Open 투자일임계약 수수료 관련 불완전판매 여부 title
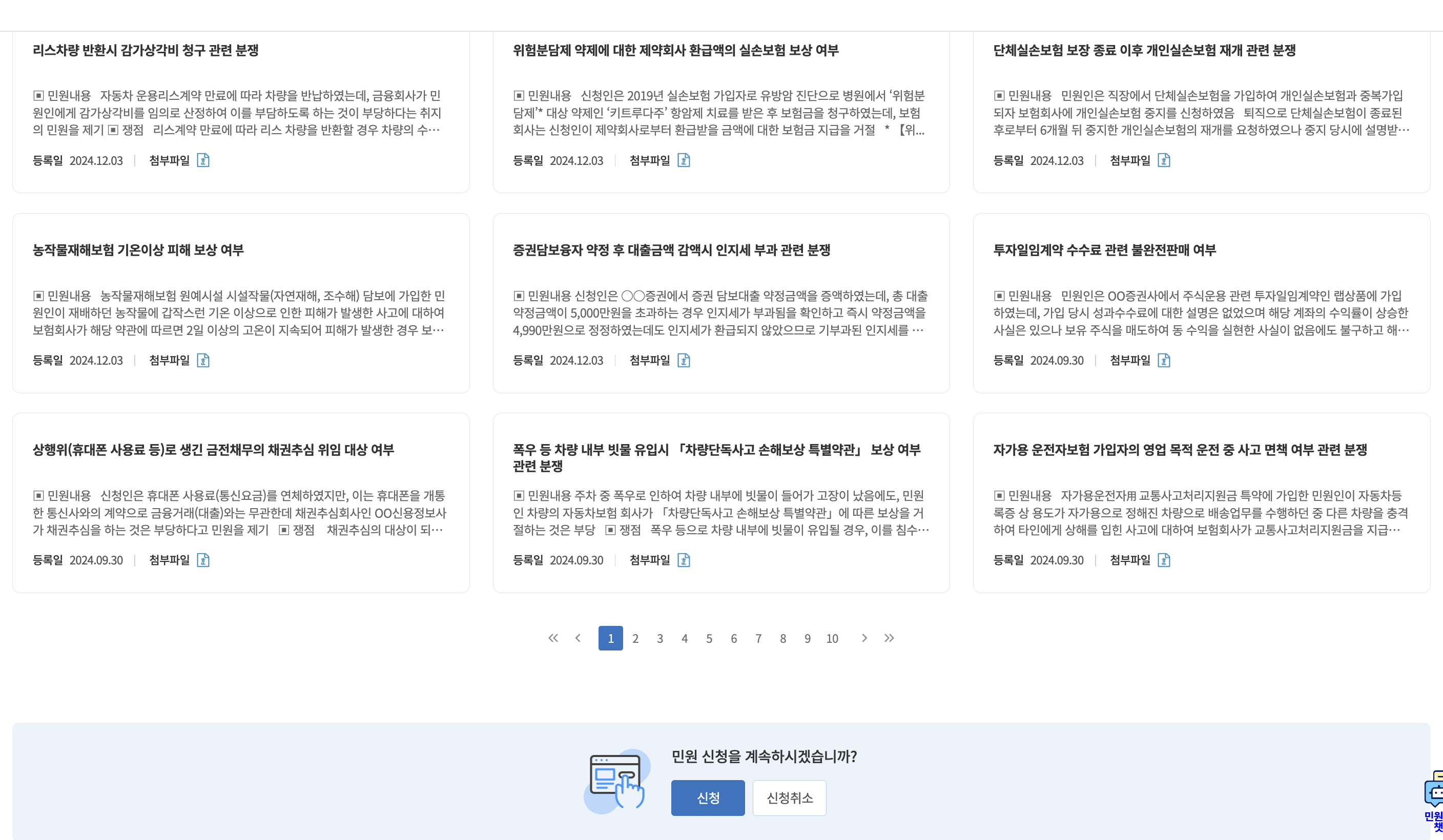 pos(1104,250)
